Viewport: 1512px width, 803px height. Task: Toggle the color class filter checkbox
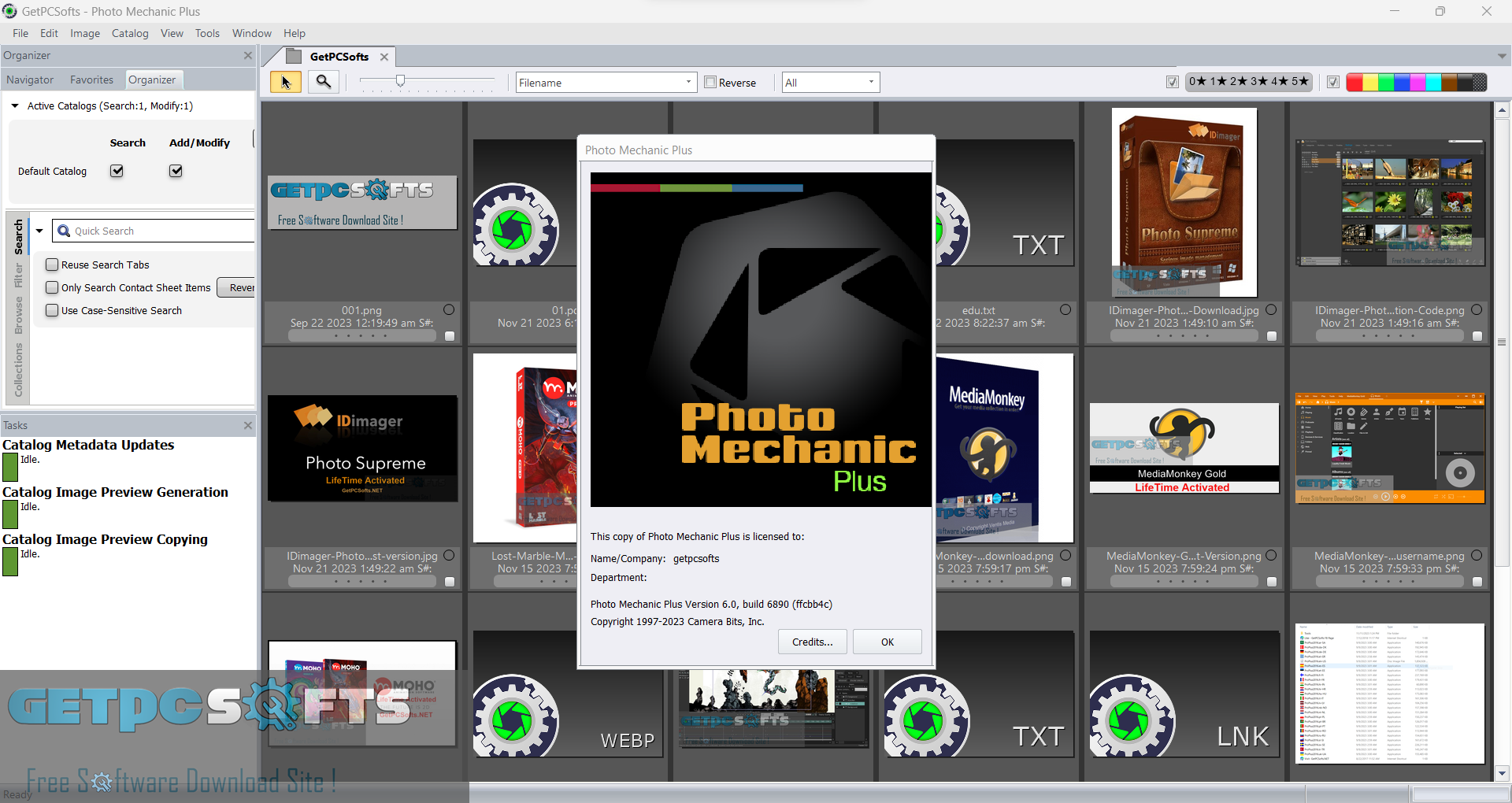tap(1333, 82)
